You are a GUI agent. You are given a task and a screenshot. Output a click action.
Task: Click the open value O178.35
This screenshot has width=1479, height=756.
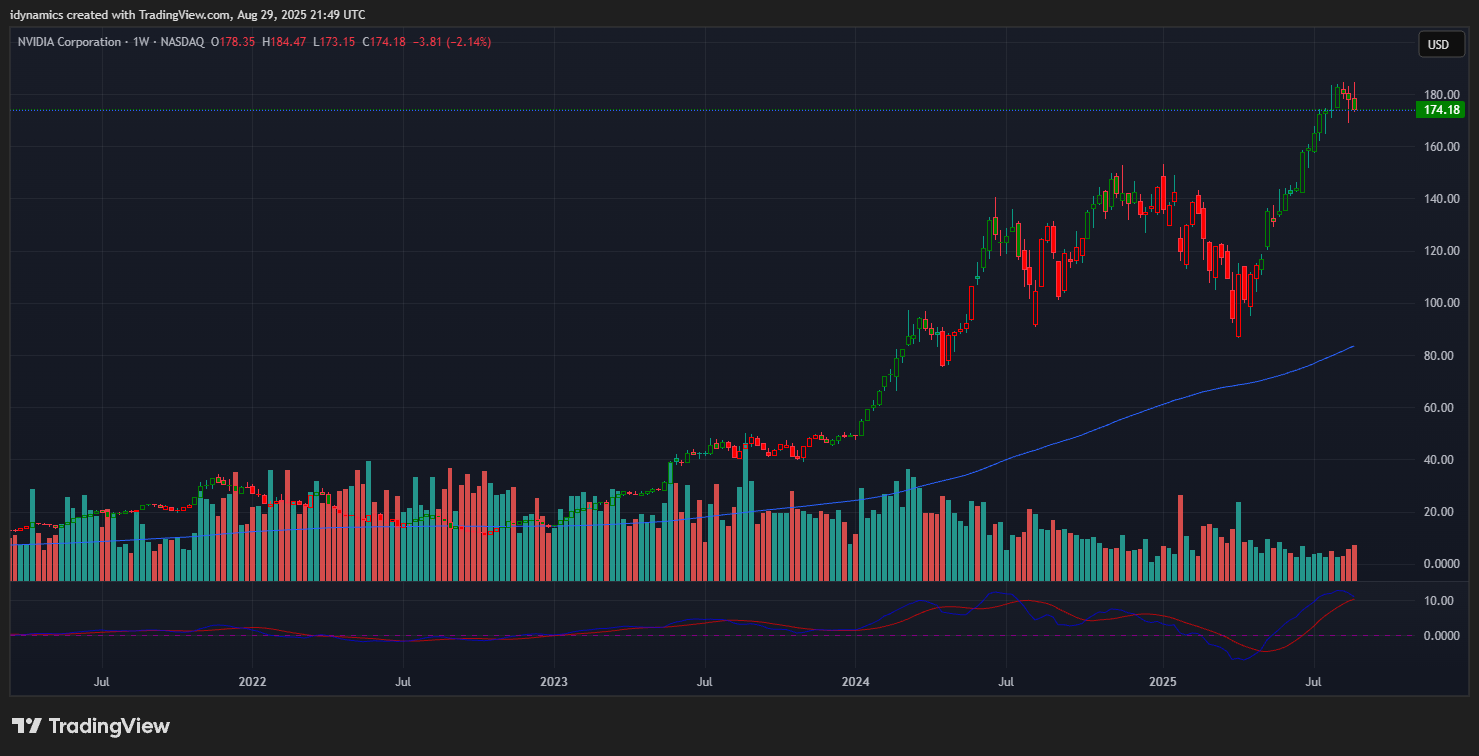tap(231, 42)
